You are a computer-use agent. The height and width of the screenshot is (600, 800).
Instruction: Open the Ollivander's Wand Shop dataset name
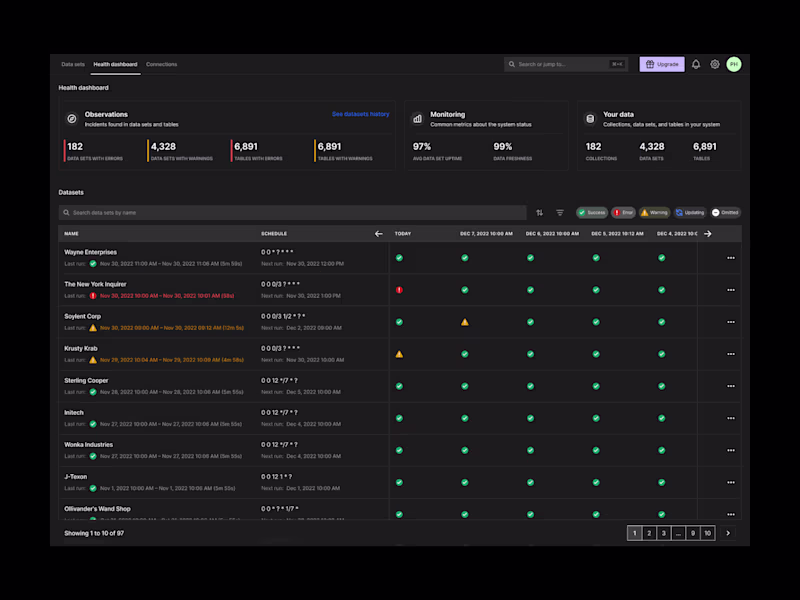click(x=97, y=509)
